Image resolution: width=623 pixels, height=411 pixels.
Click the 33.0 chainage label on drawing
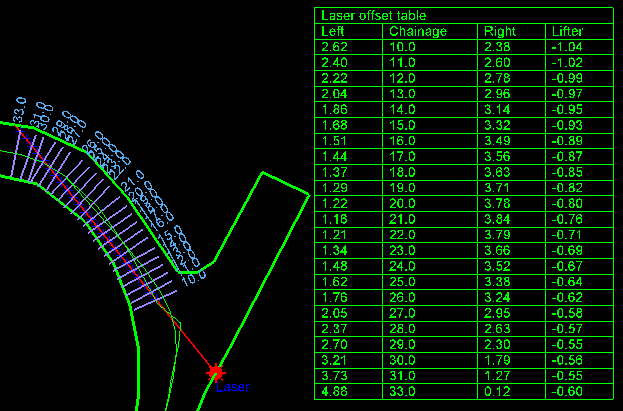click(x=20, y=110)
